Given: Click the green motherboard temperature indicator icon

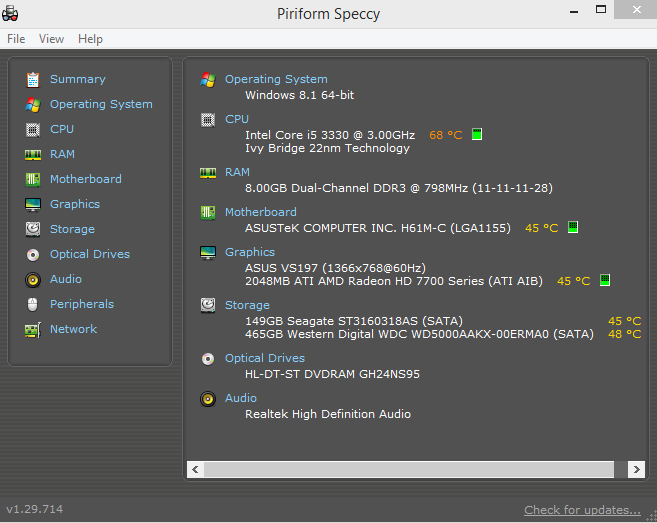Looking at the screenshot, I should [x=573, y=227].
